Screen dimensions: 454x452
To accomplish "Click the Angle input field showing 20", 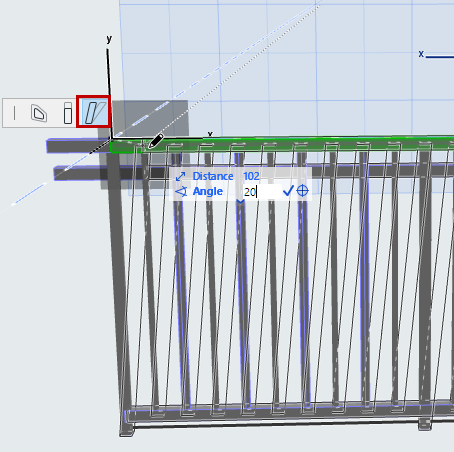I will point(262,192).
